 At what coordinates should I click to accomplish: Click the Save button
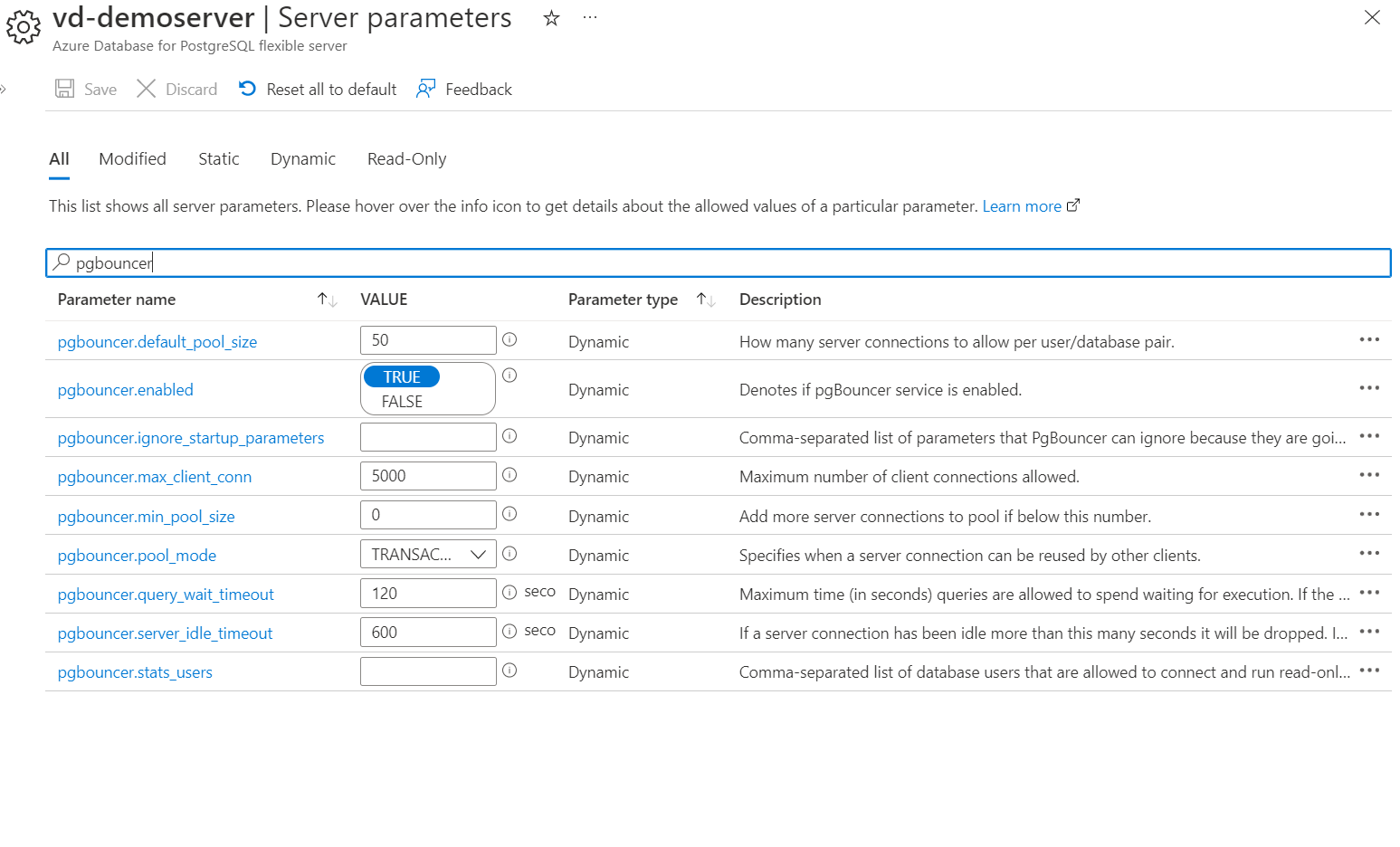[x=86, y=89]
